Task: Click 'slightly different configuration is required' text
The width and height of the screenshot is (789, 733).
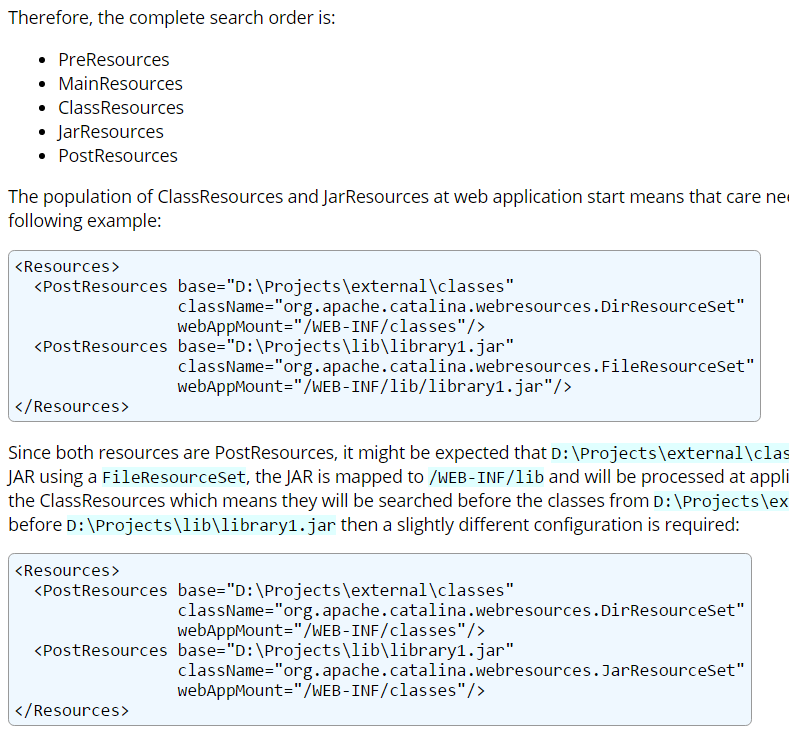Action: click(568, 525)
